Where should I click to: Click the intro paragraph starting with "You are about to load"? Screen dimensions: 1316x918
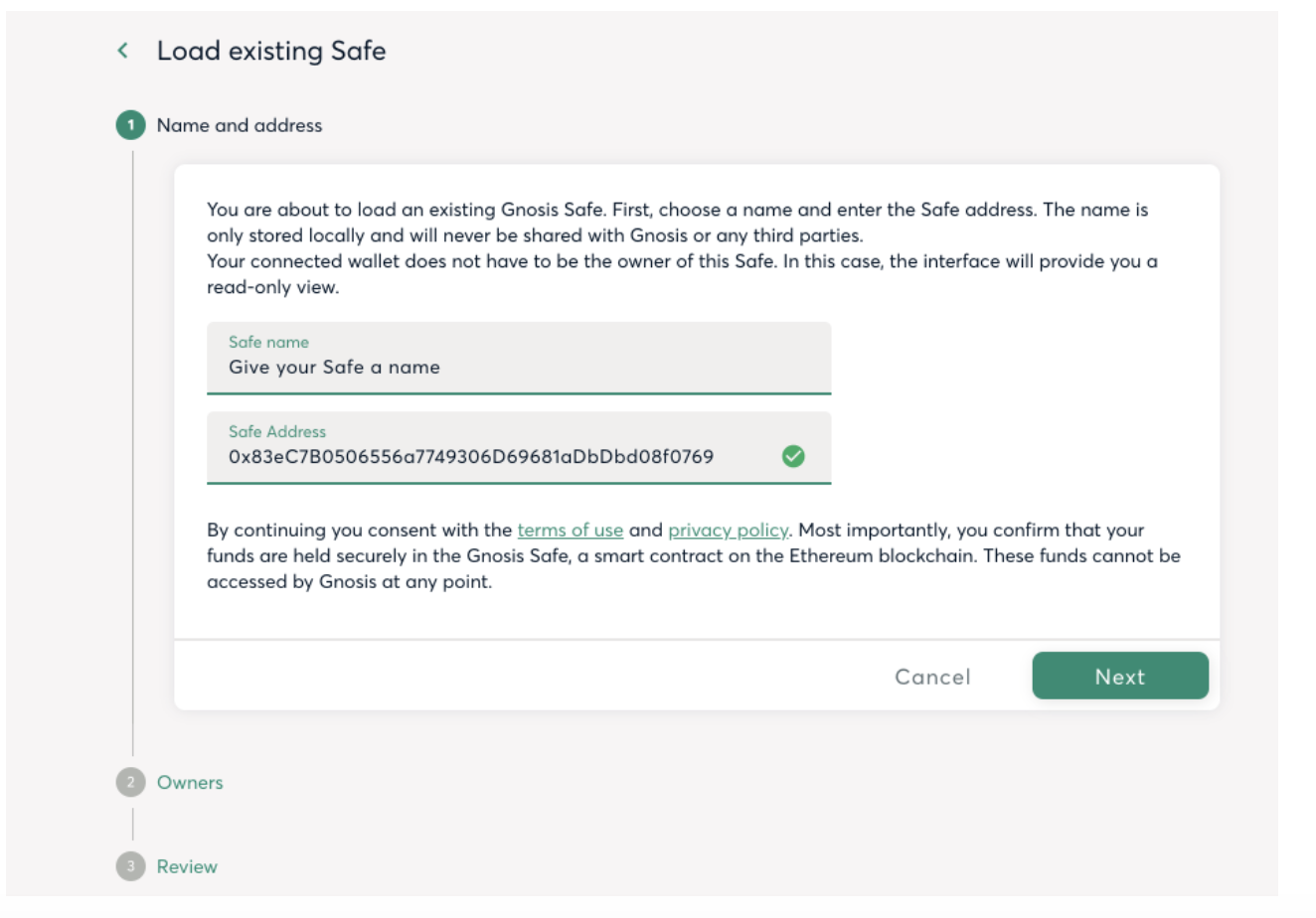click(x=682, y=248)
